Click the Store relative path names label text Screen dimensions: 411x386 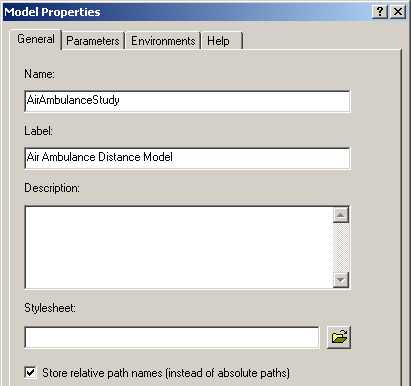click(166, 373)
